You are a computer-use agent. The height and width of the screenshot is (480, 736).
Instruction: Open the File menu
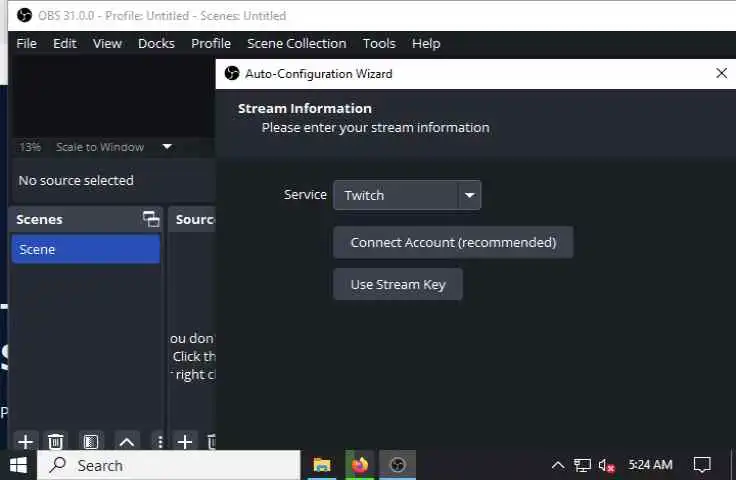point(26,44)
